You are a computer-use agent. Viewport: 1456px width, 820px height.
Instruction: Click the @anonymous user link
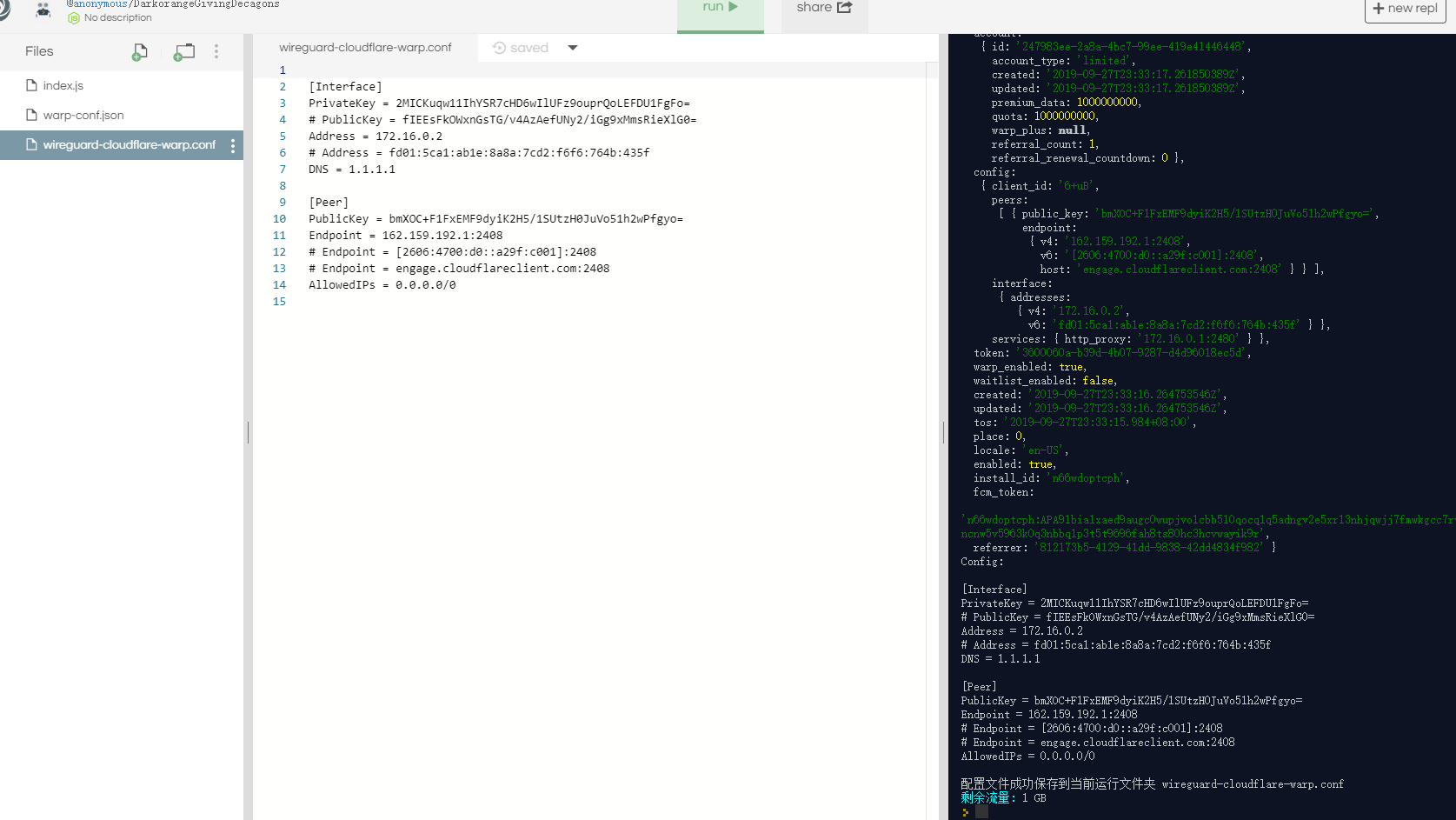[x=97, y=4]
